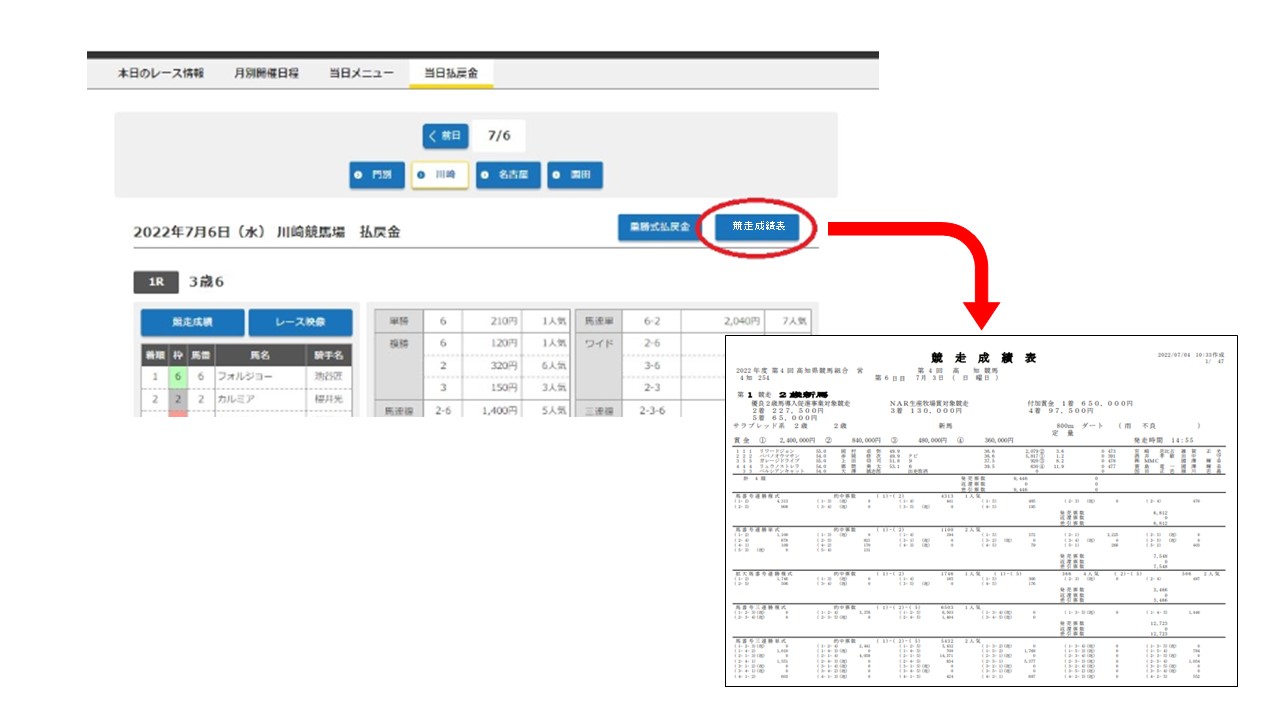
Task: Click the green frame number 6 cell
Action: pos(176,377)
